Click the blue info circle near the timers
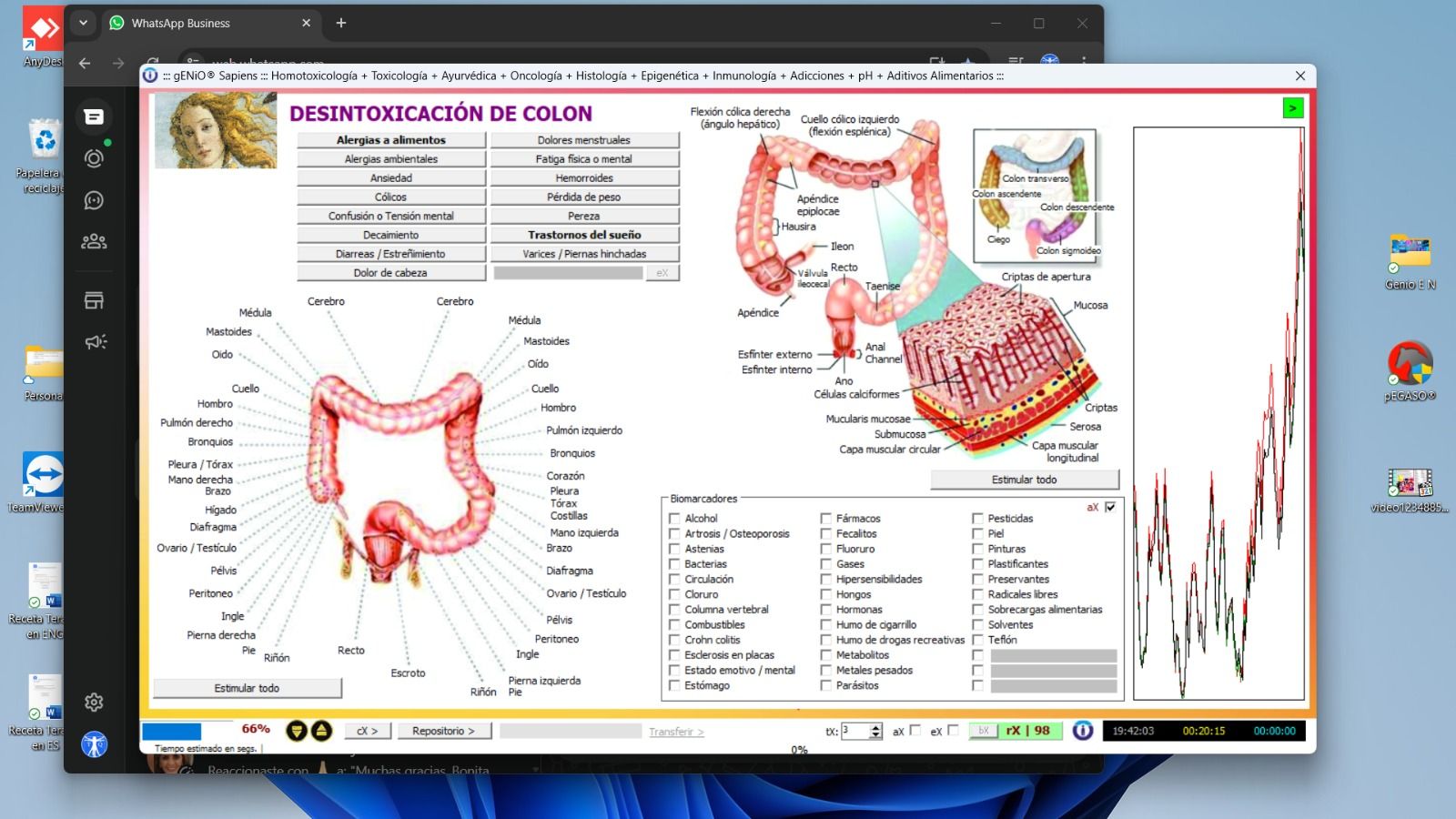 coord(1082,731)
